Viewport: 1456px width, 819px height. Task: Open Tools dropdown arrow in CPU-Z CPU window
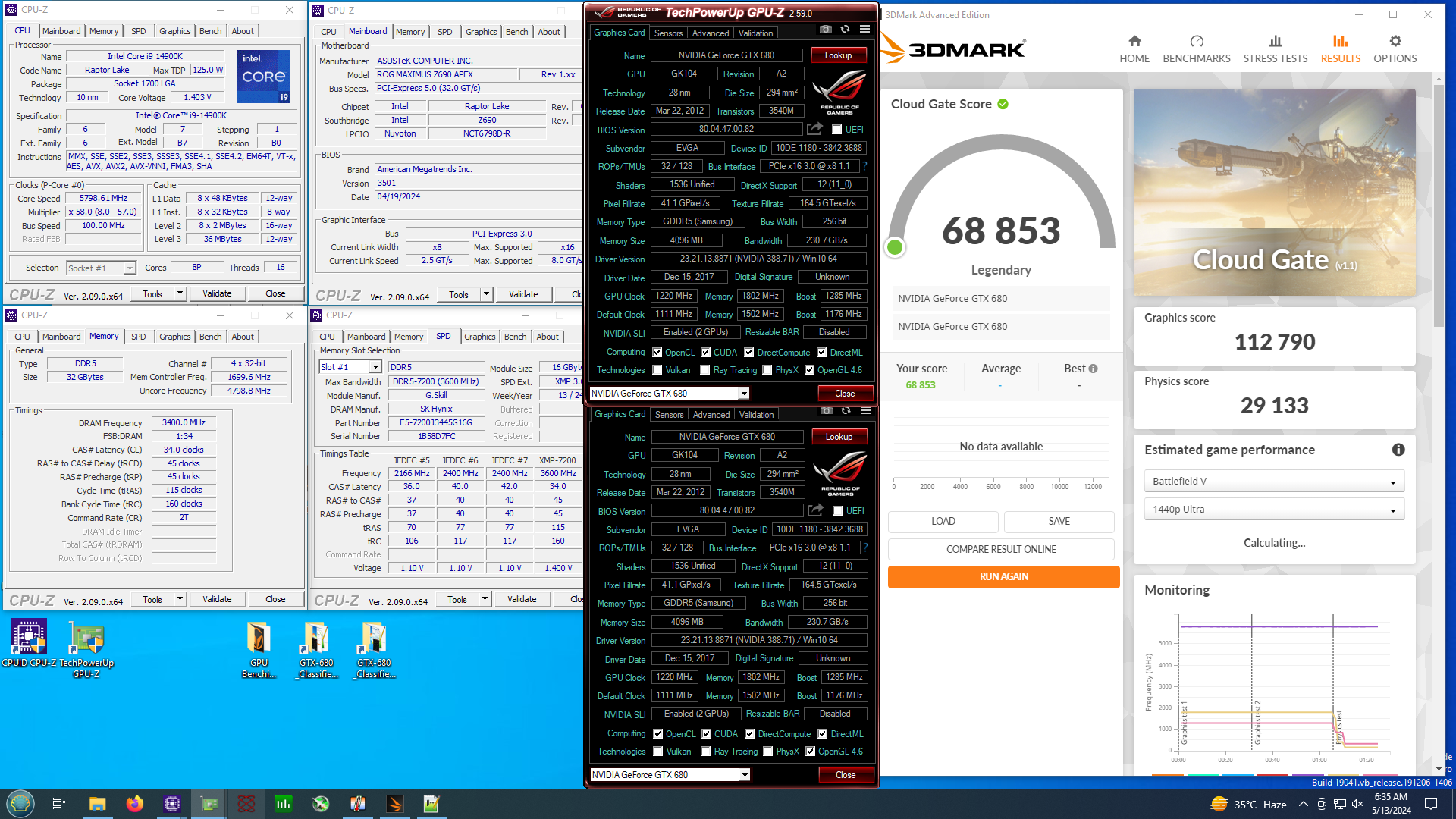coord(180,293)
